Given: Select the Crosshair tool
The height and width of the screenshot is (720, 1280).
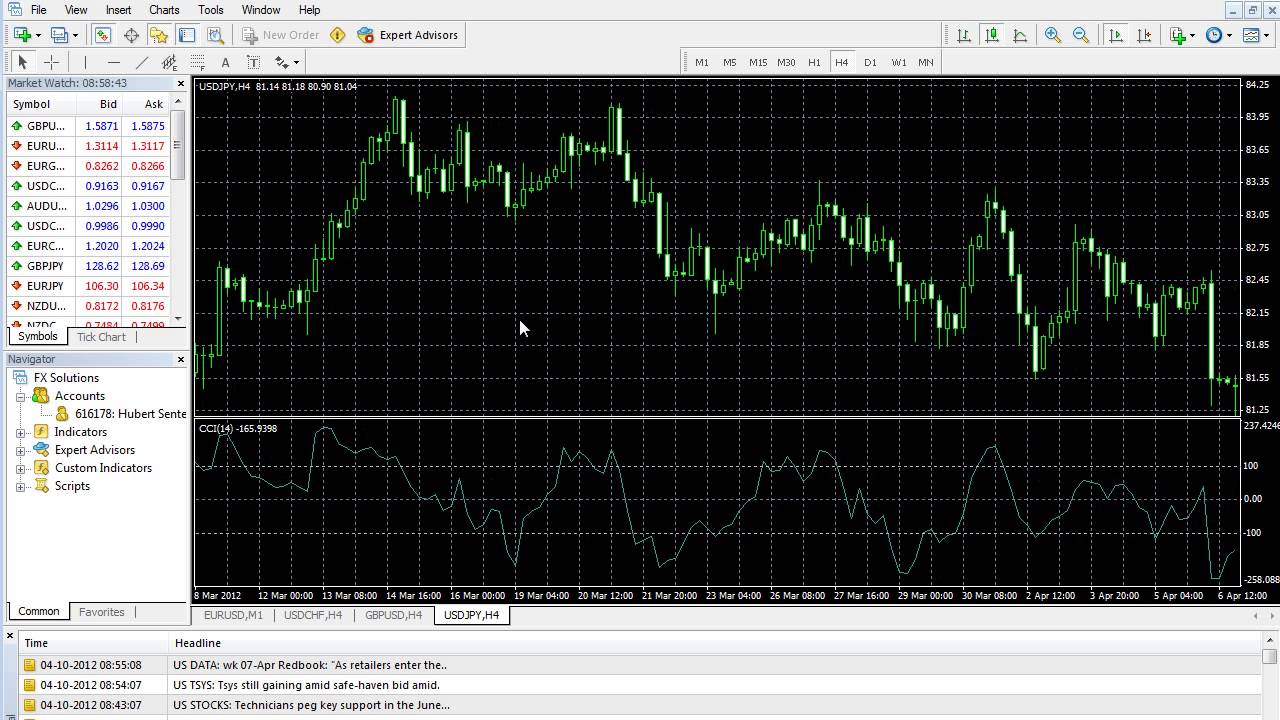Looking at the screenshot, I should pyautogui.click(x=51, y=62).
